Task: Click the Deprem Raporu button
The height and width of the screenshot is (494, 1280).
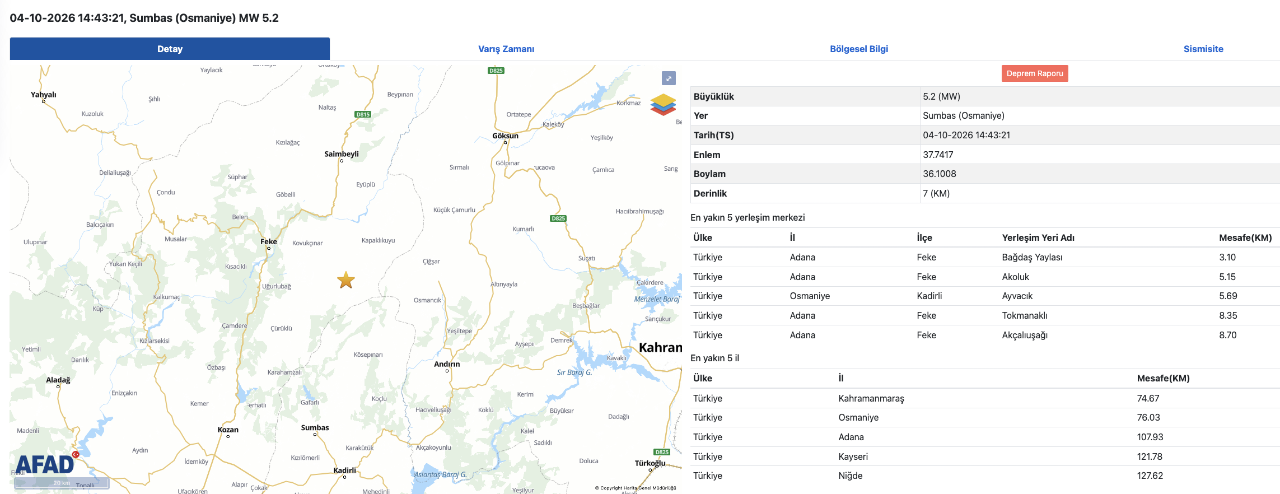Action: pyautogui.click(x=1035, y=73)
